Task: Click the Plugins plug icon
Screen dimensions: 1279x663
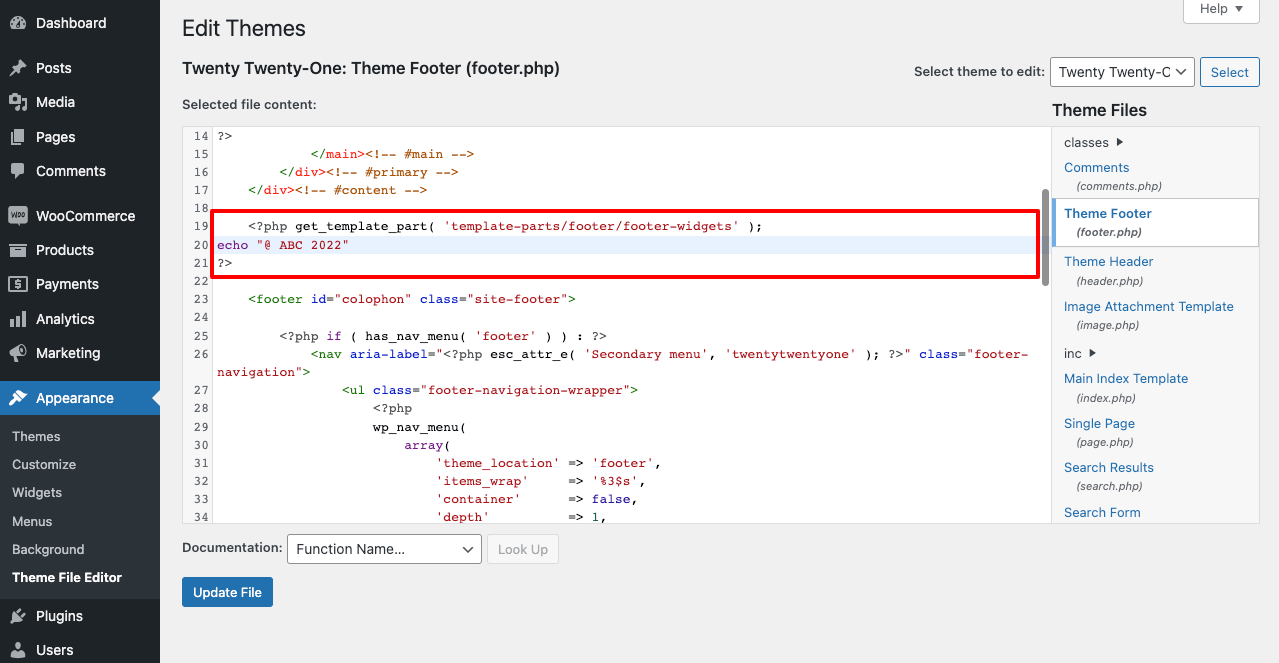Action: point(18,616)
